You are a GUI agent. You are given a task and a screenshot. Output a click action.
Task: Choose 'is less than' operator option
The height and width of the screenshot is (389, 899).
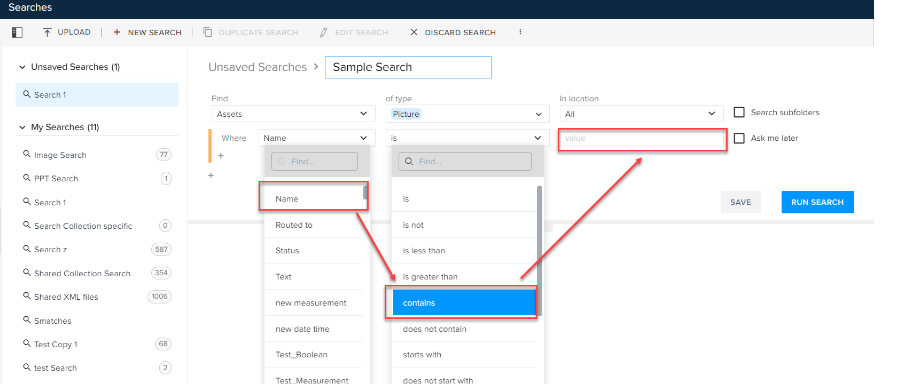464,251
